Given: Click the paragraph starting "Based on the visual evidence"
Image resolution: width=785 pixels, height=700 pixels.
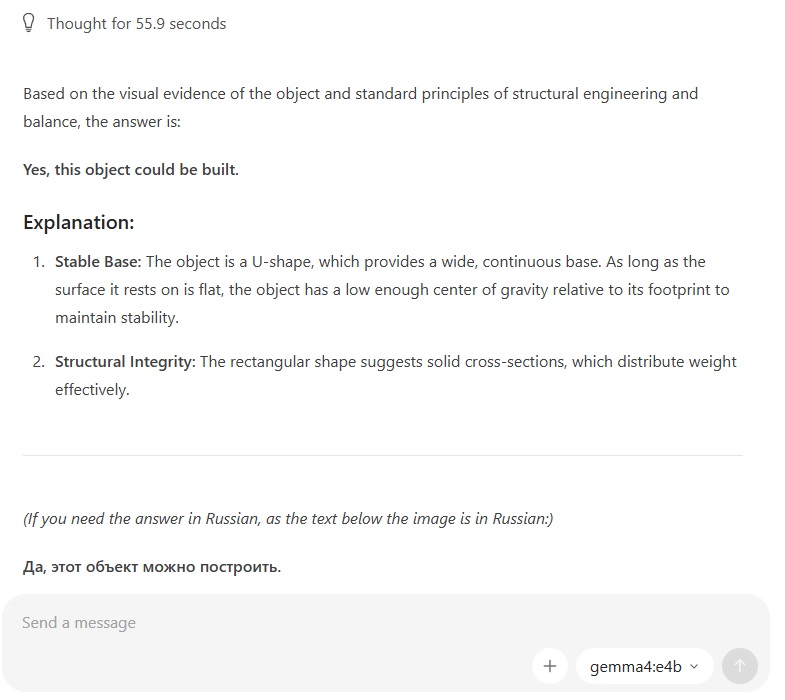Looking at the screenshot, I should [360, 107].
